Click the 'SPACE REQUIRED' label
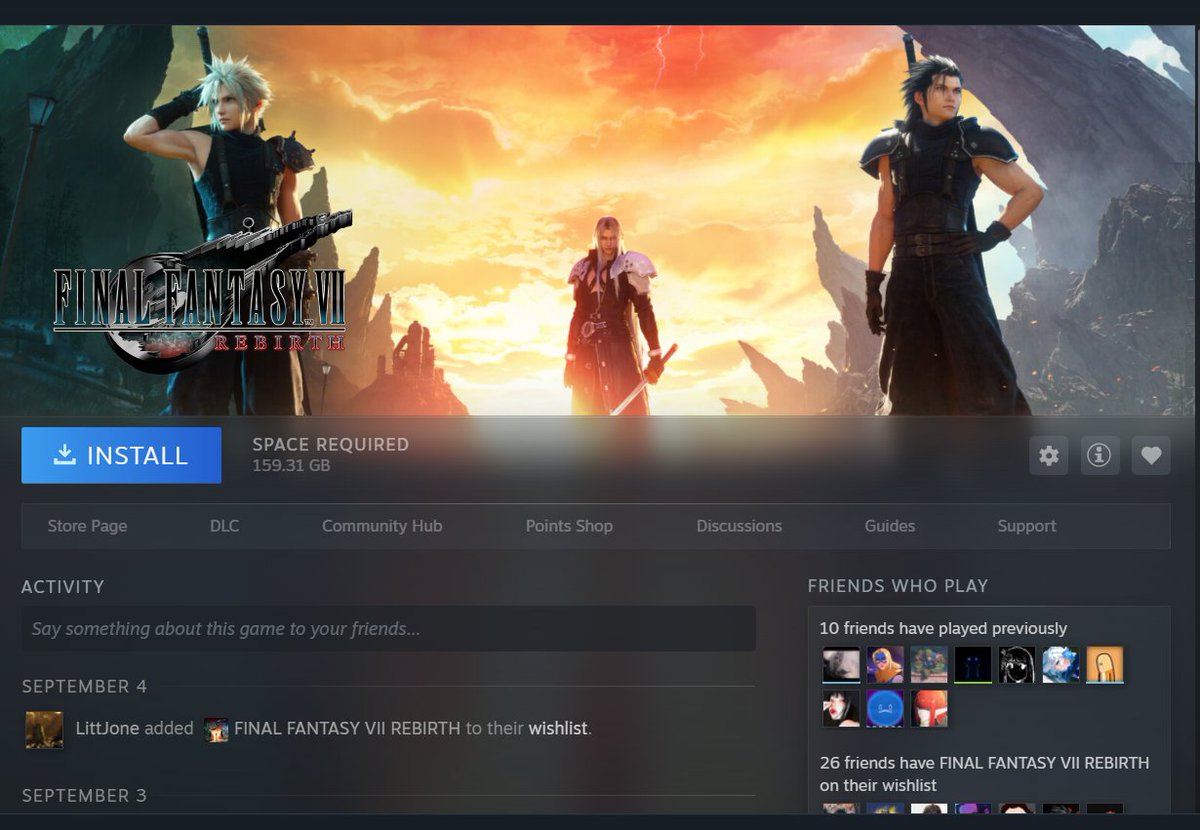Viewport: 1200px width, 830px height. [x=330, y=445]
